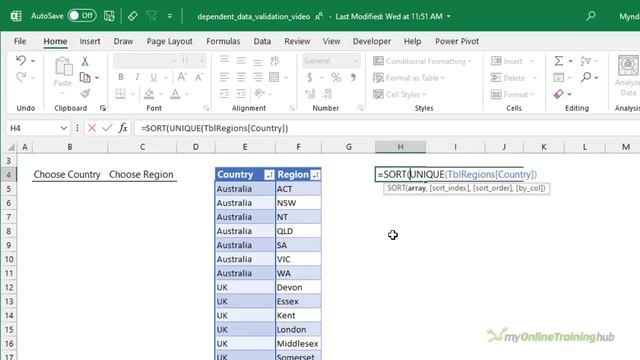This screenshot has height=360, width=640.
Task: Click the Select All corner triangle
Action: [x=11, y=147]
